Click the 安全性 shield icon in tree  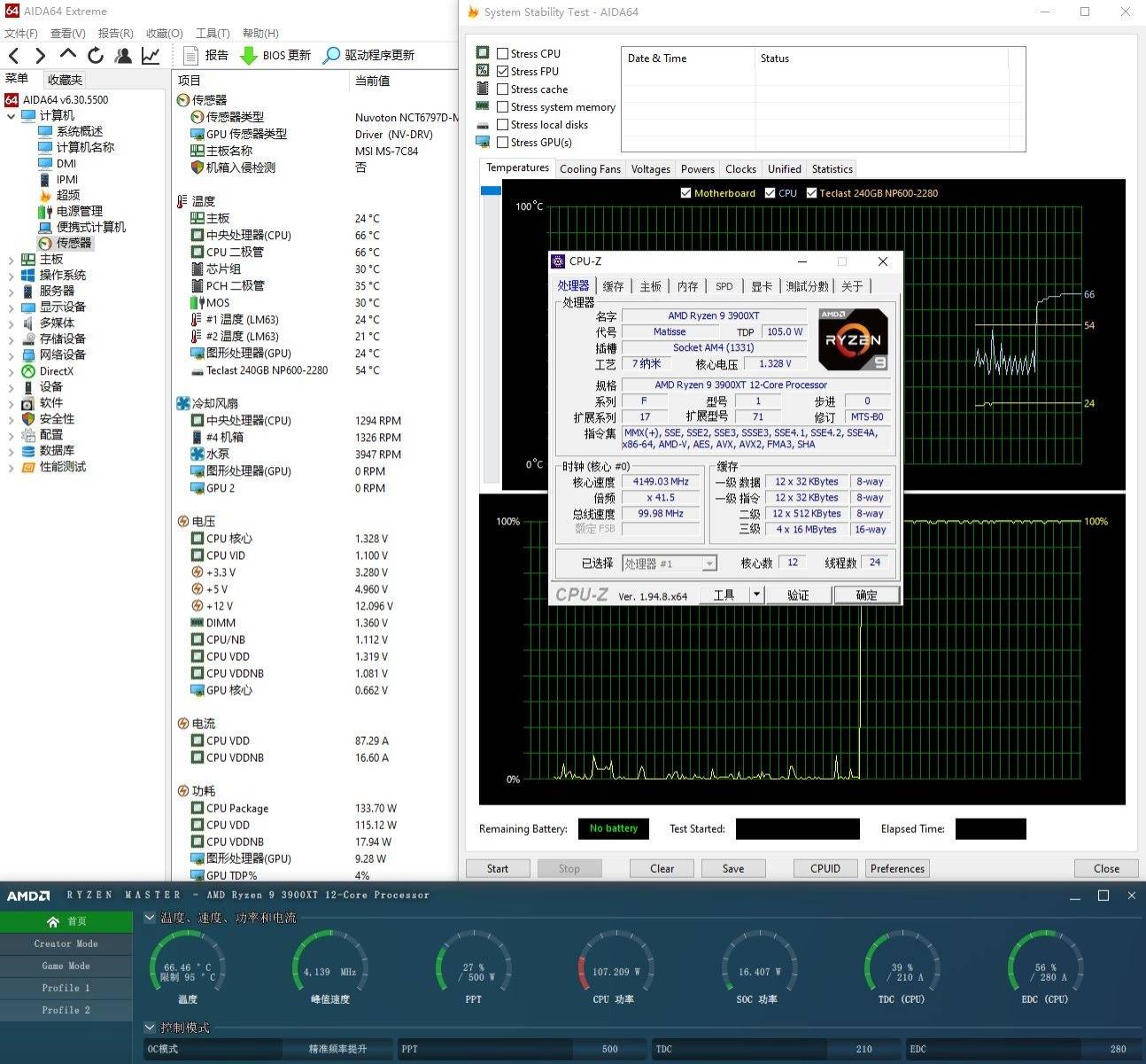28,418
